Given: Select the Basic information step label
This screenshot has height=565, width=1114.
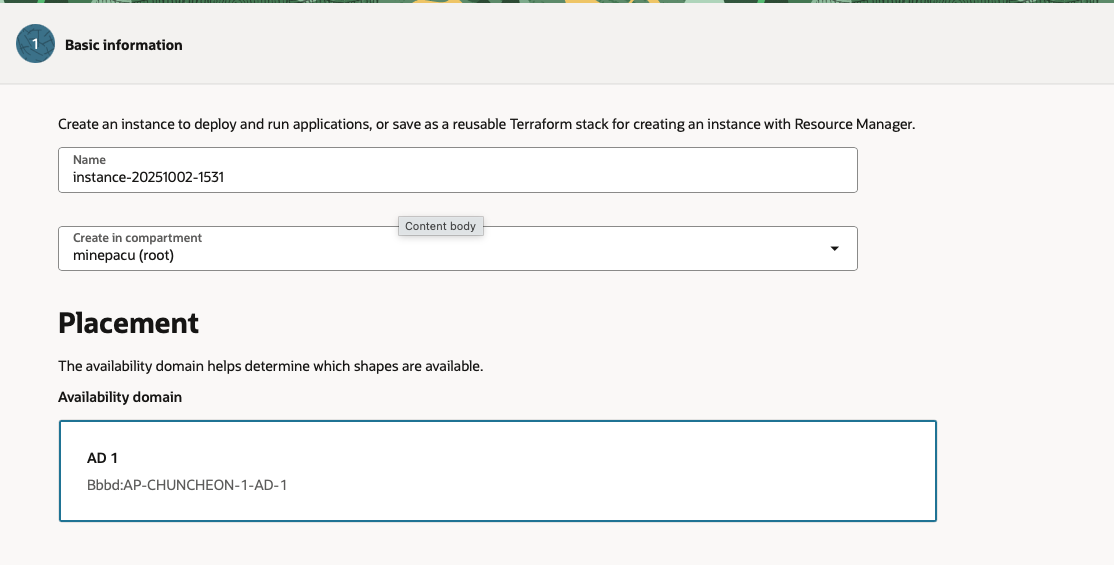Looking at the screenshot, I should (124, 45).
